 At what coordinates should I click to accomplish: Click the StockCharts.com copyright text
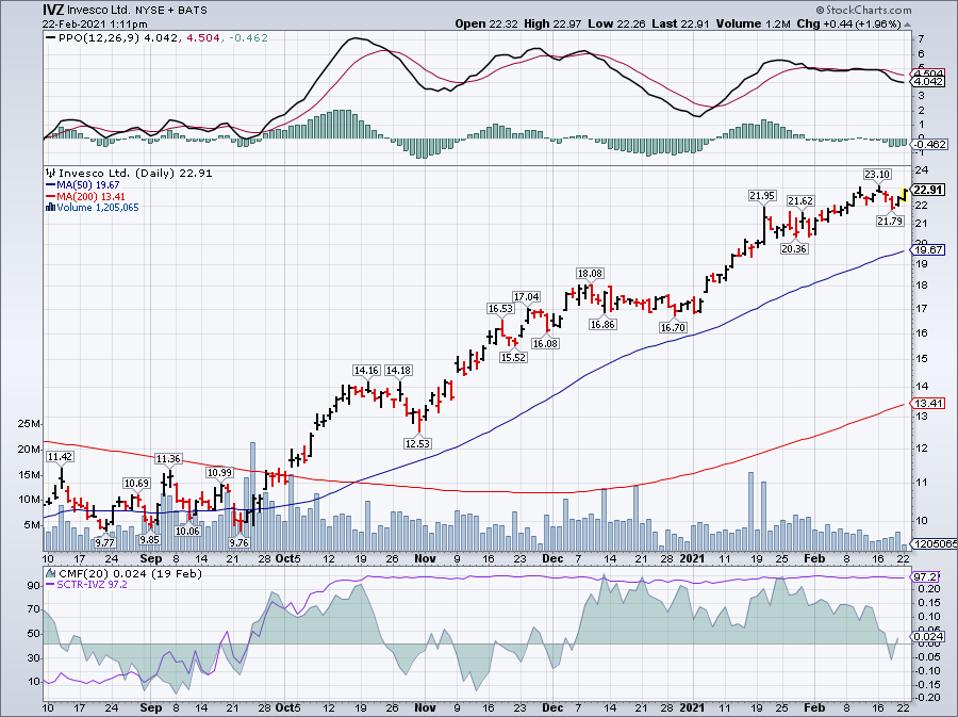click(x=863, y=10)
